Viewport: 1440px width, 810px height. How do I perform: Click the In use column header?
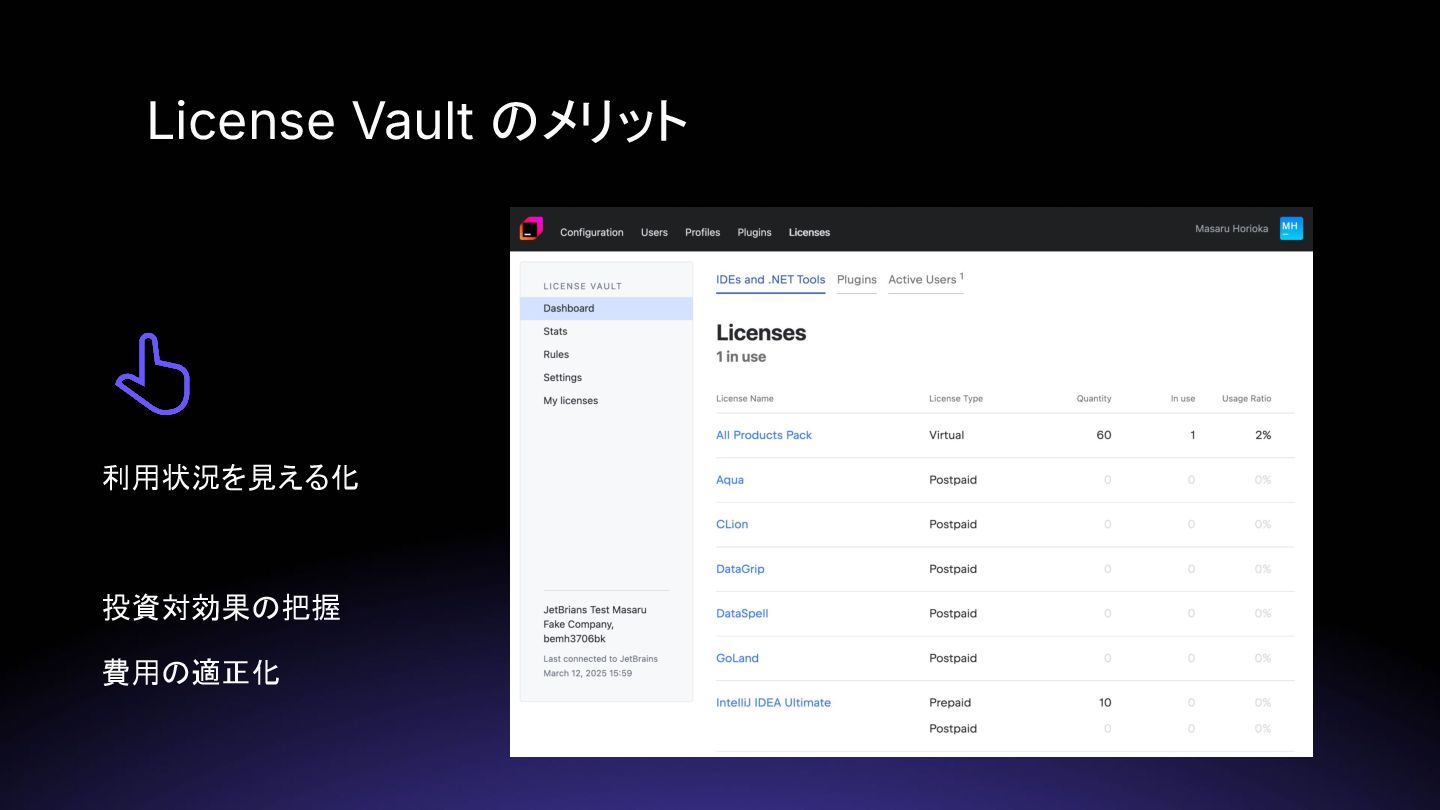[x=1183, y=398]
